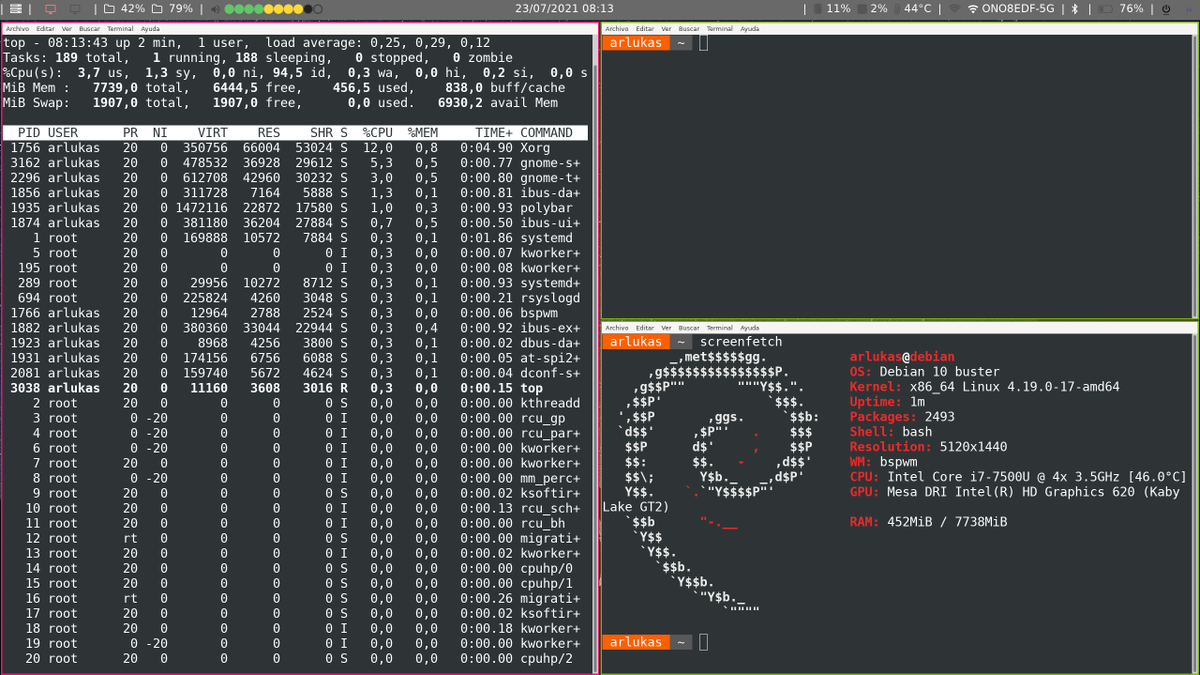Viewport: 1200px width, 675px height.
Task: Click the folder icon showing 79% usage
Action: coord(157,9)
